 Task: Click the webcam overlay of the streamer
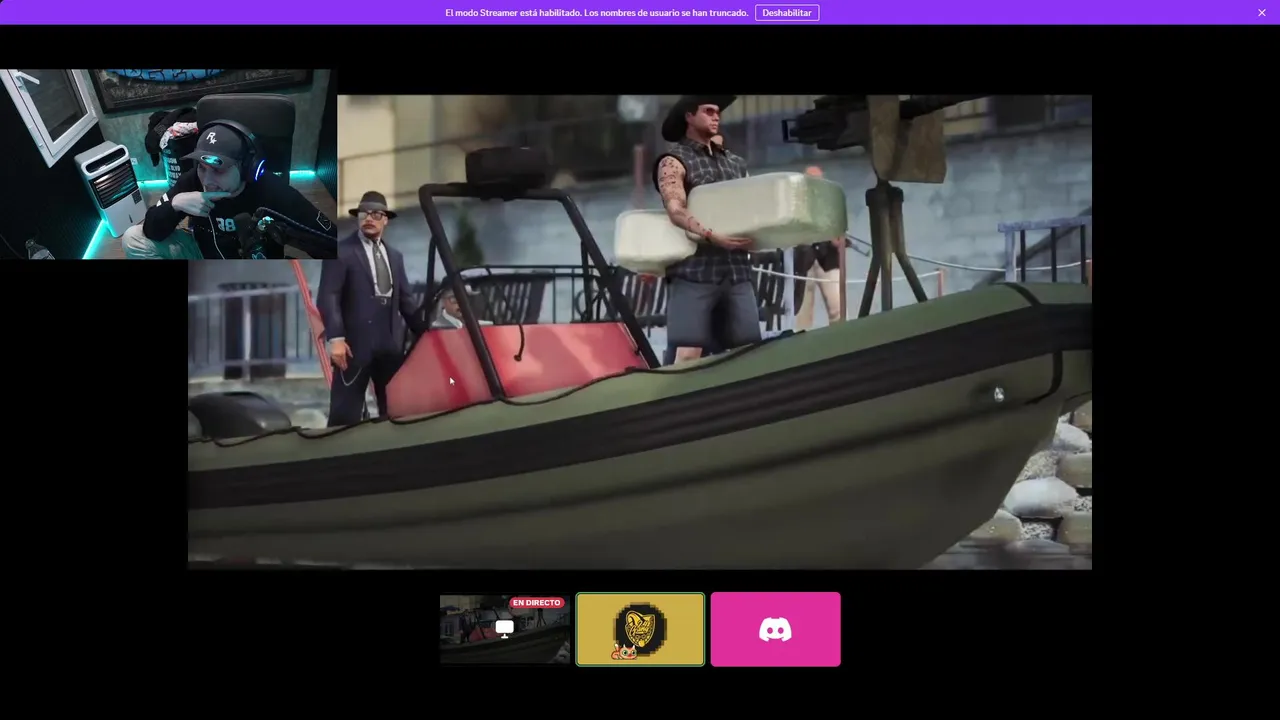point(168,164)
